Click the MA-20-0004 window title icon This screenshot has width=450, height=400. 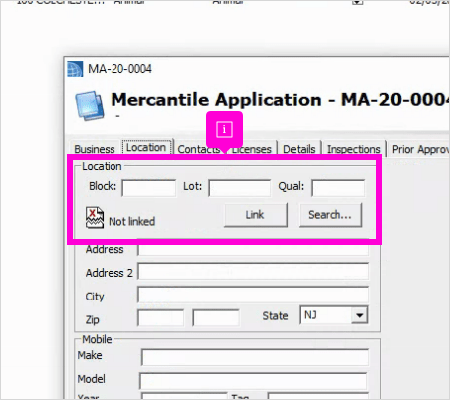(75, 69)
